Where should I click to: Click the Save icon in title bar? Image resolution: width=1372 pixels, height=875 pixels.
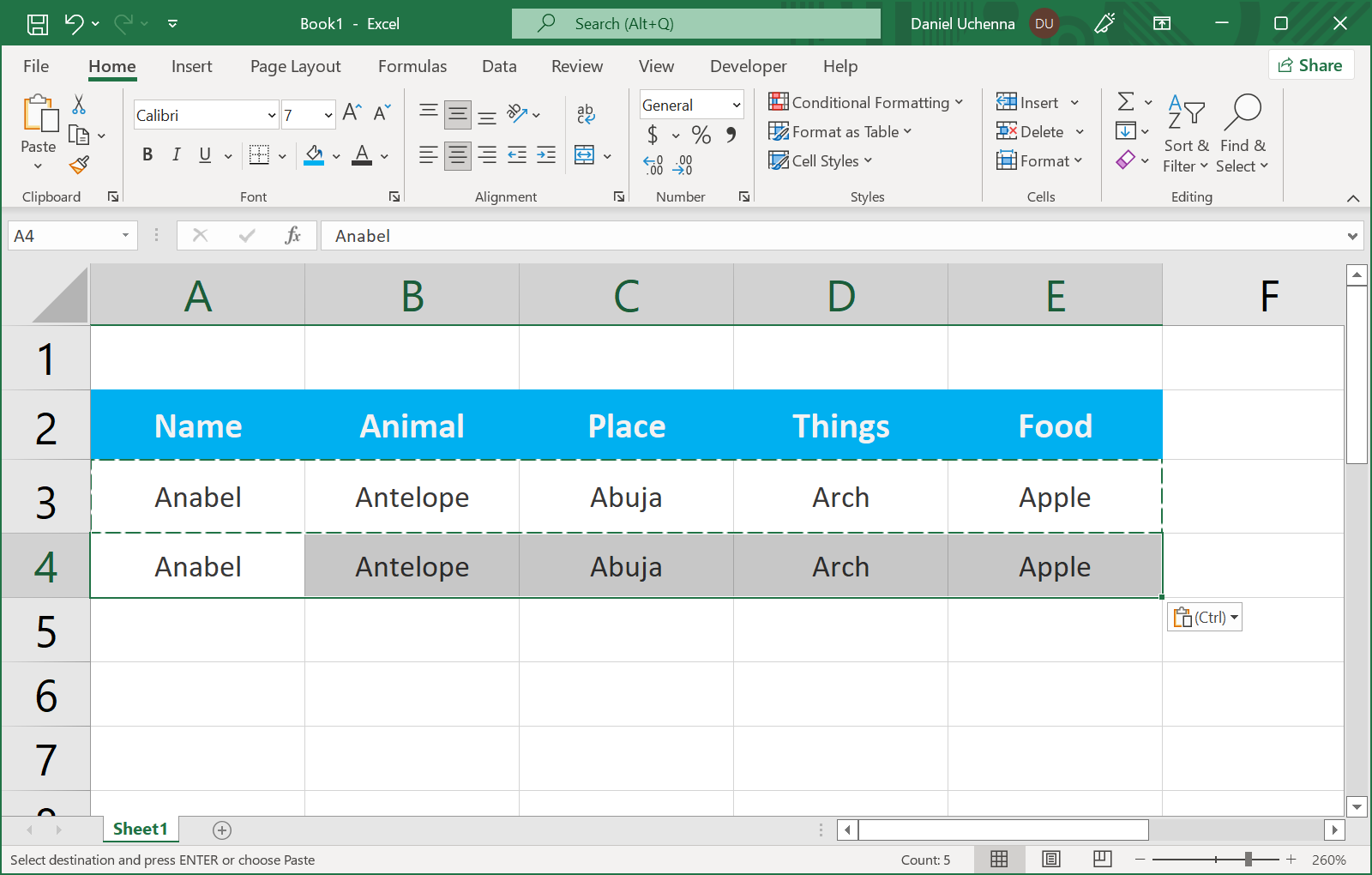pyautogui.click(x=38, y=24)
